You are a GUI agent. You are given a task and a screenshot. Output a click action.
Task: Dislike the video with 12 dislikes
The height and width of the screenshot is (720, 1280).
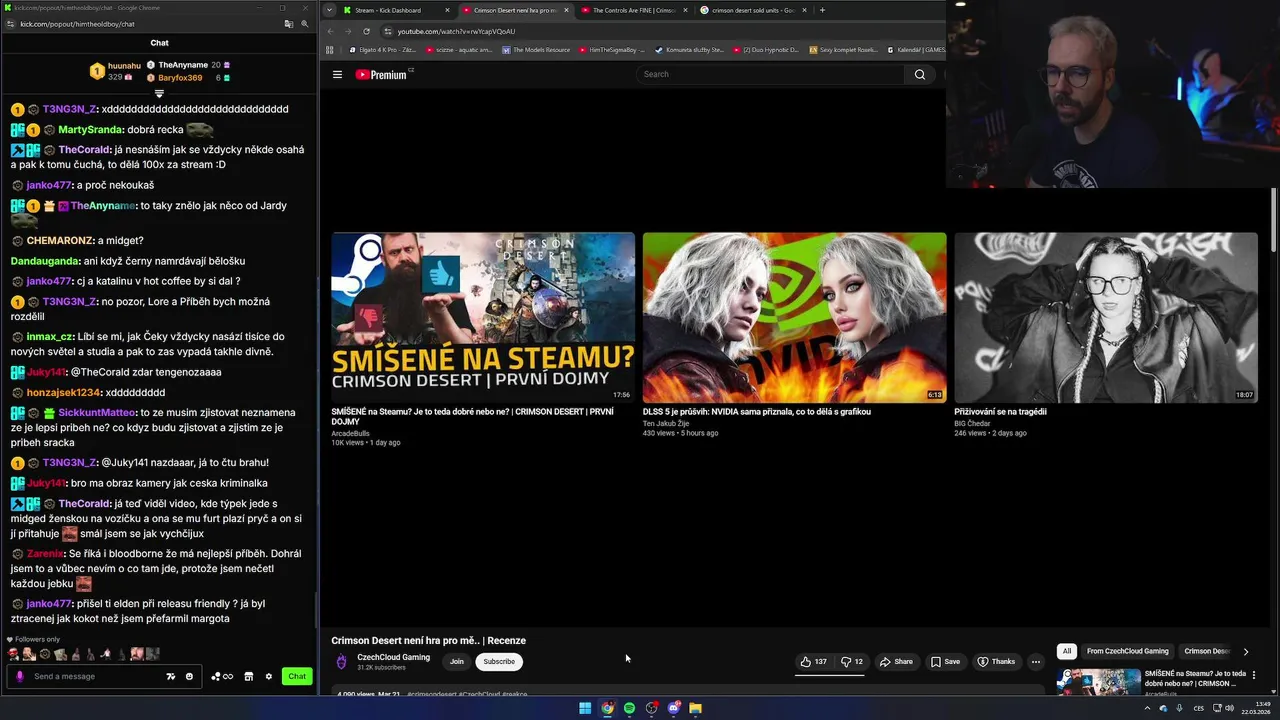click(x=852, y=662)
